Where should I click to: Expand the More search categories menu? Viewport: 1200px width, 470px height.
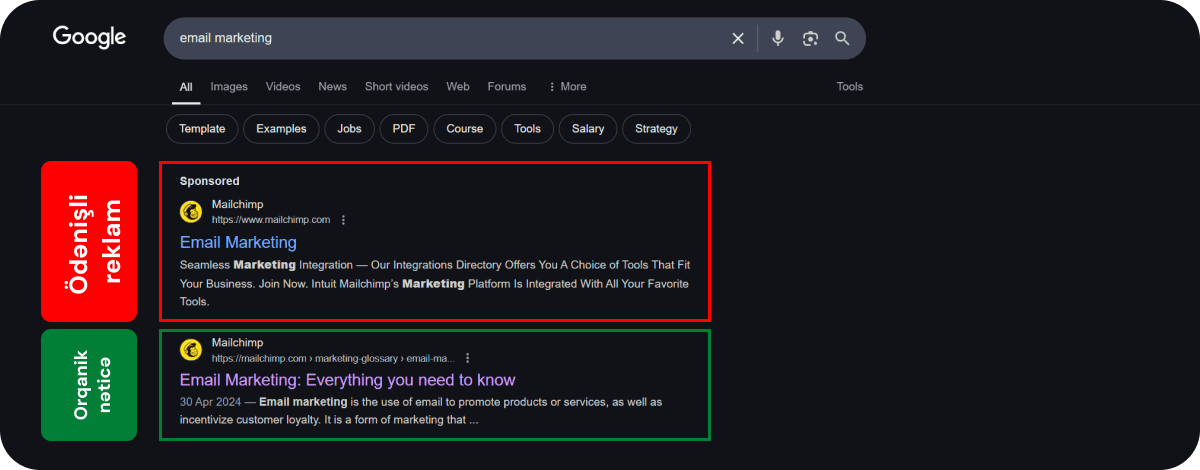pos(567,87)
